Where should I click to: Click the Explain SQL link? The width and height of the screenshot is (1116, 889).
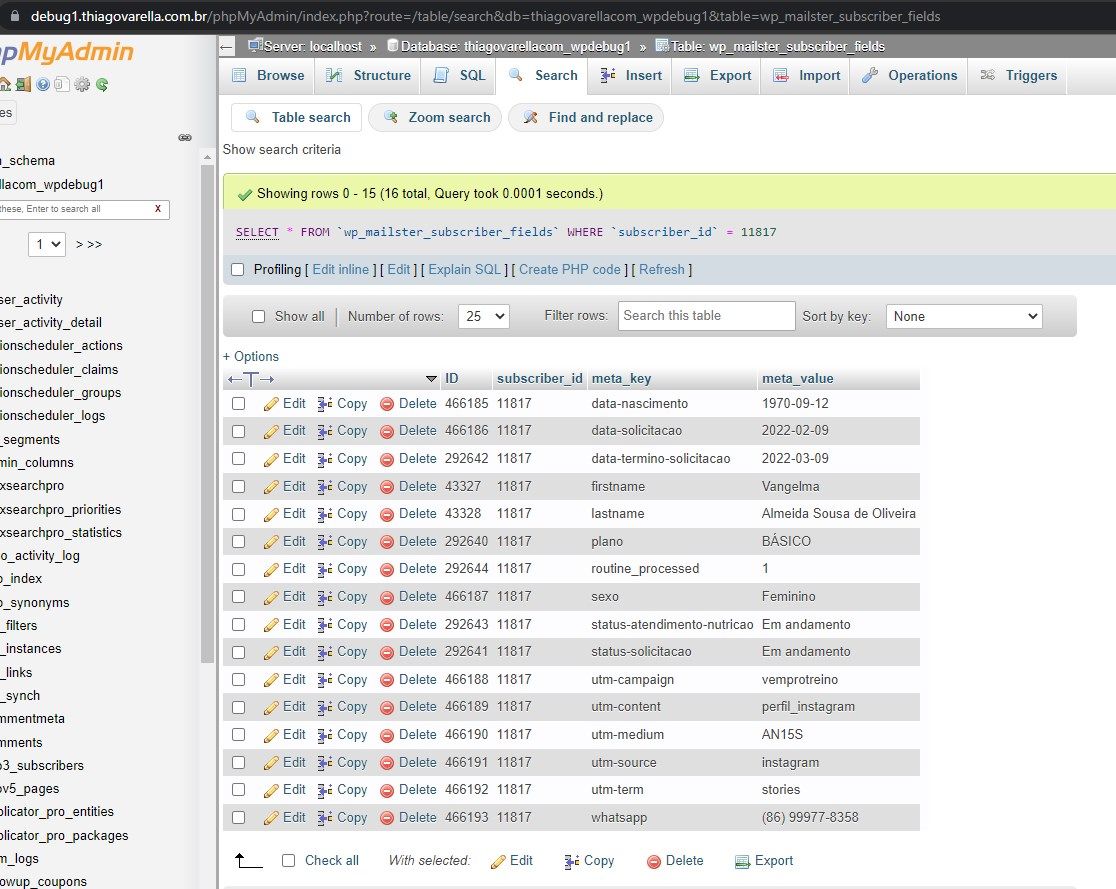(x=464, y=269)
